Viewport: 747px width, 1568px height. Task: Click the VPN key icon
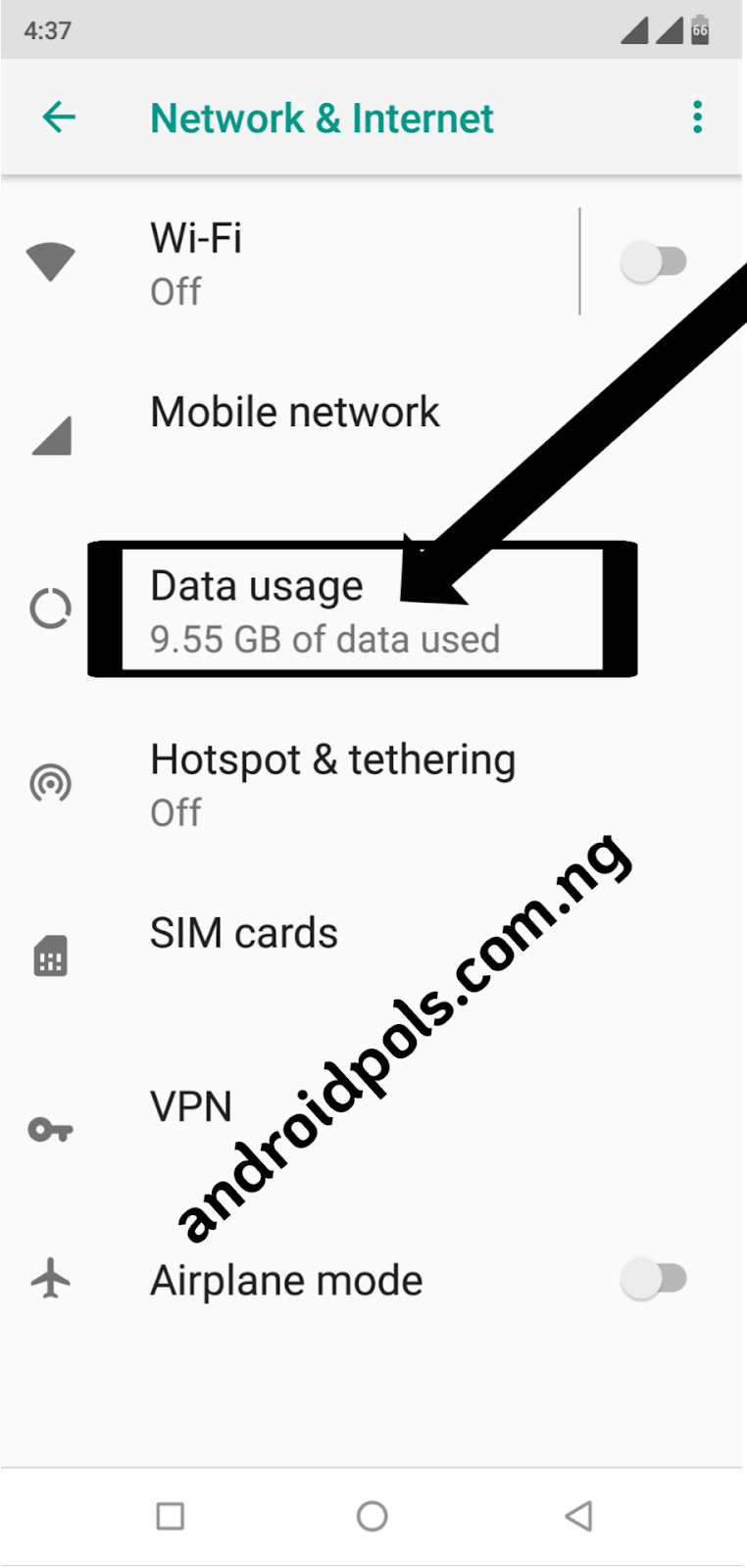click(51, 1130)
